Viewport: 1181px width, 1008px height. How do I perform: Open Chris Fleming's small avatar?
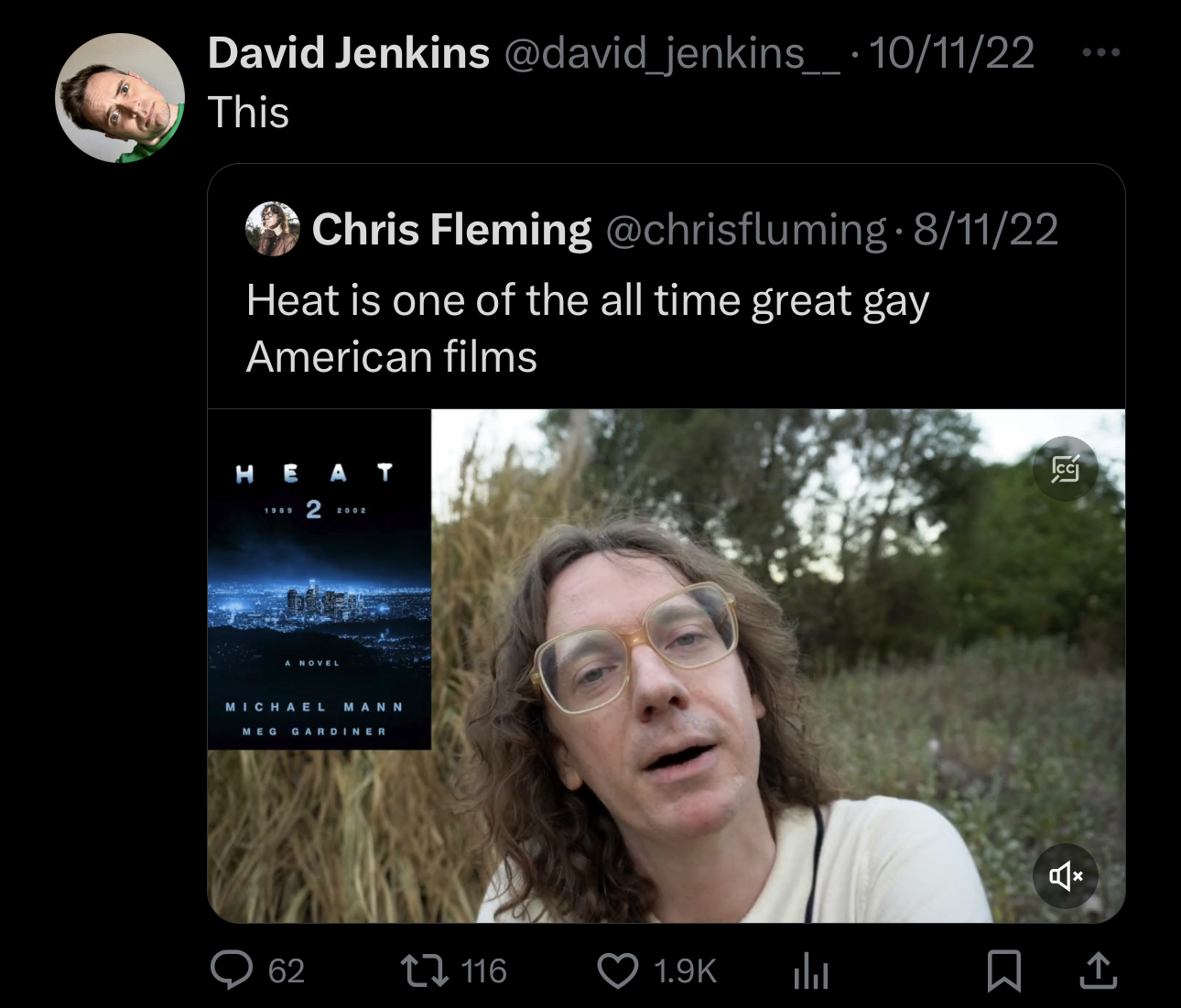273,229
